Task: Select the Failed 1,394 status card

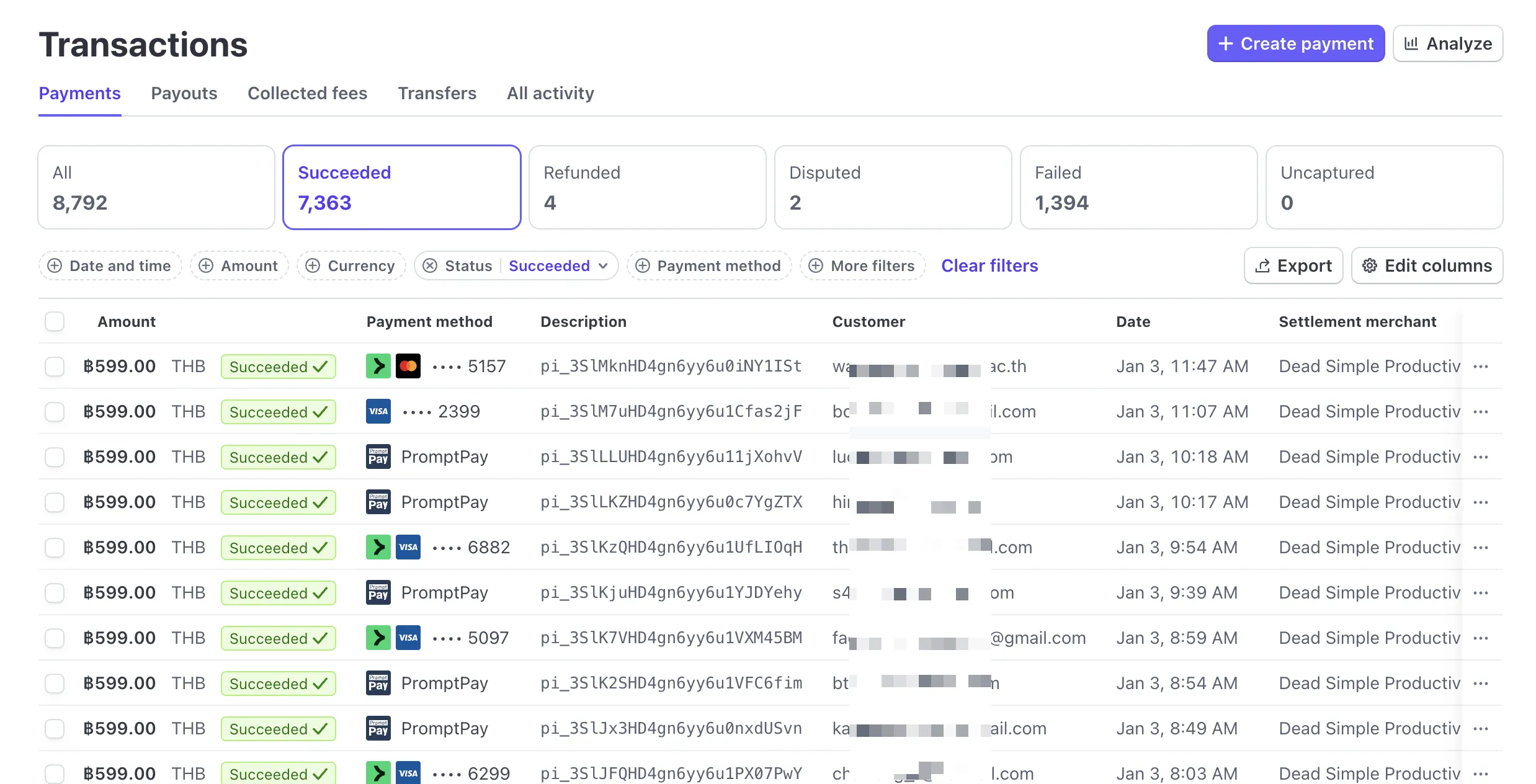Action: [1138, 187]
